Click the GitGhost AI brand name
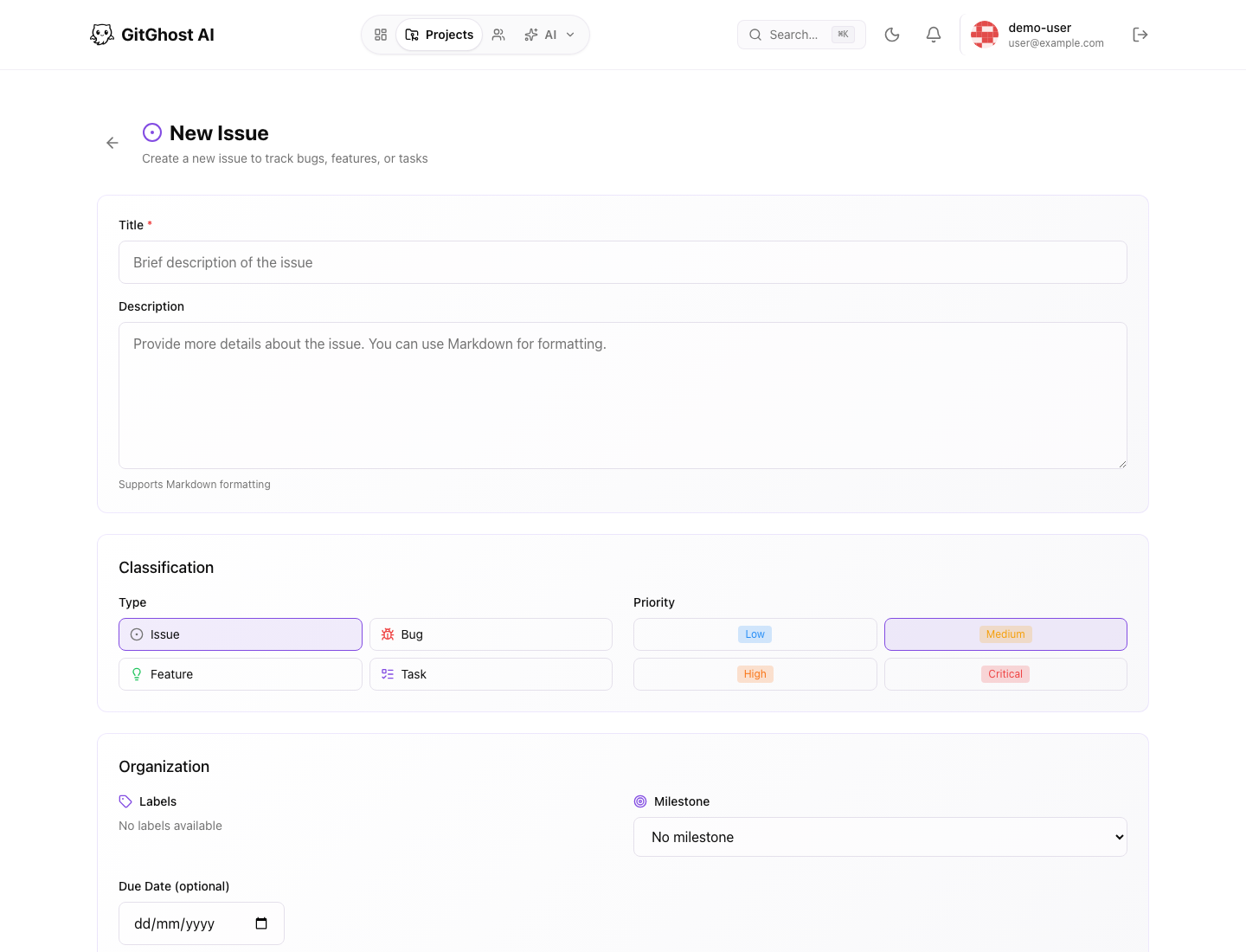The height and width of the screenshot is (952, 1246). [x=168, y=35]
